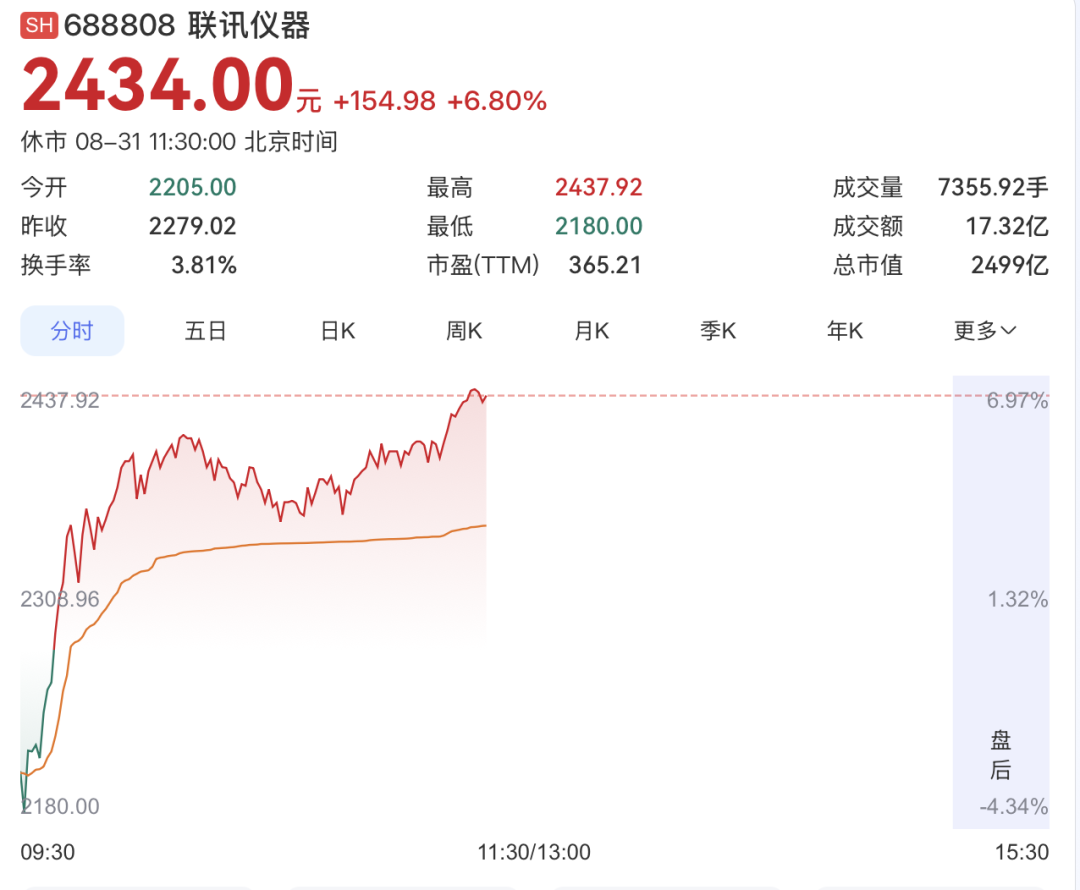Screen dimensions: 1080x890
Task: Open the 日K daily candlestick tab
Action: coord(338,331)
